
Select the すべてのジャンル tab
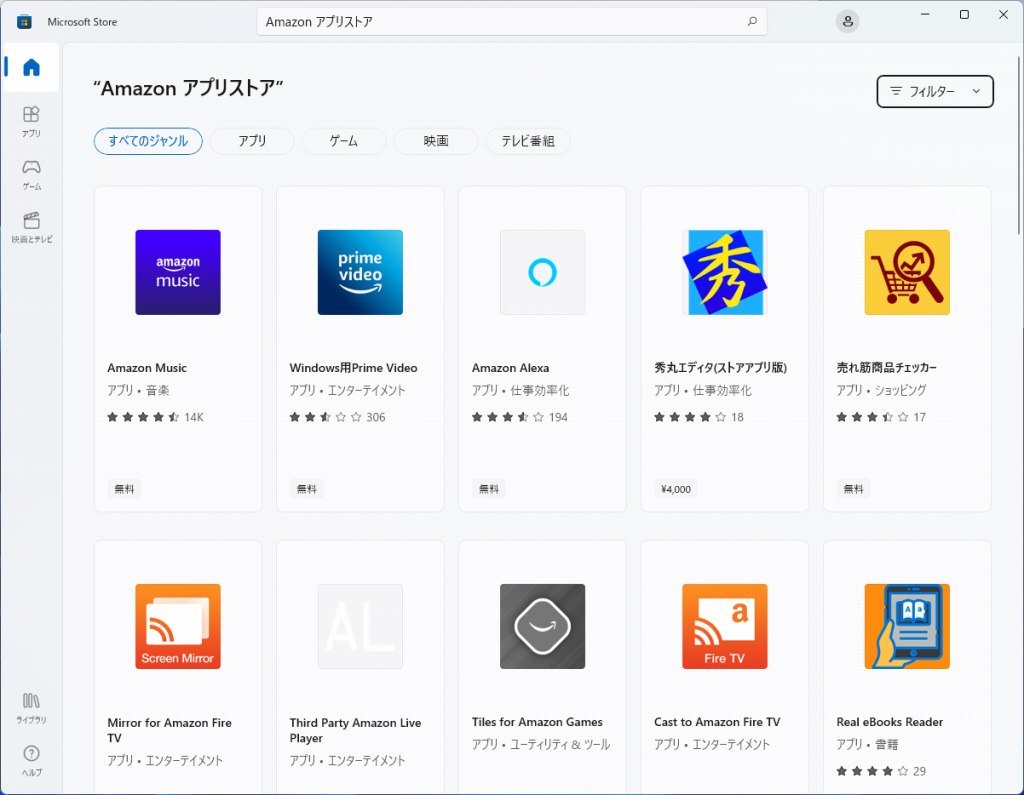(148, 141)
